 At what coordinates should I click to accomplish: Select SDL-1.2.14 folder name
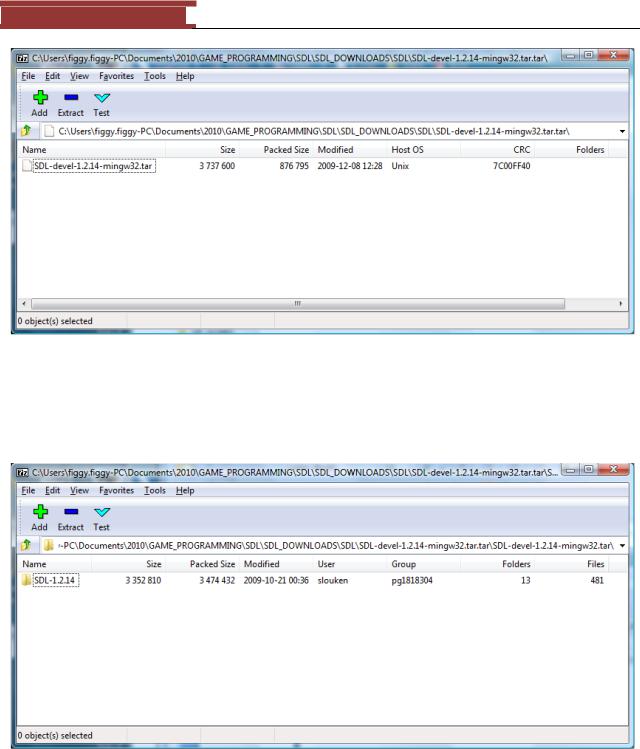55,580
